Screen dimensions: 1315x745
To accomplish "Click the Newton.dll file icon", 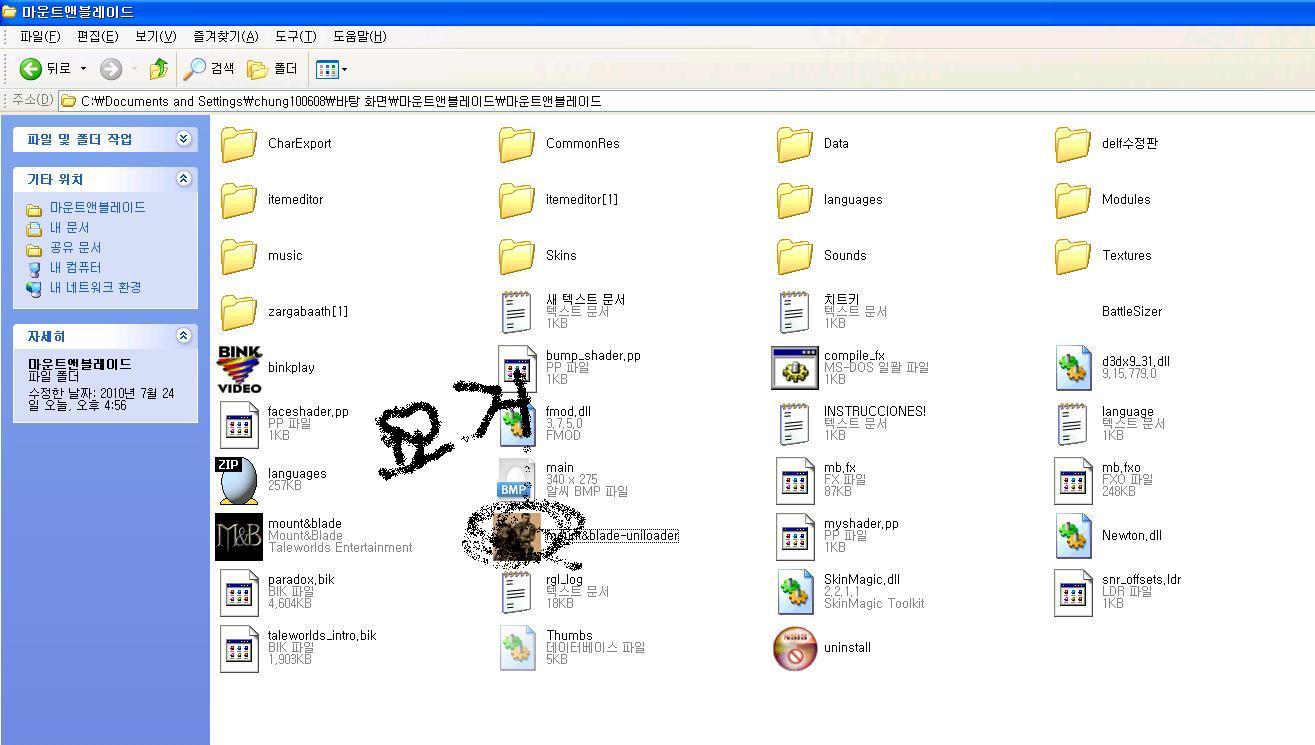I will tap(1073, 536).
